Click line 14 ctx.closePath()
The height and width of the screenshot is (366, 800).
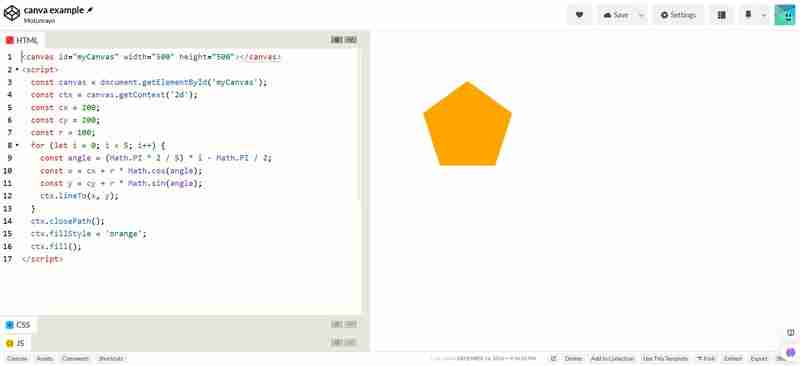pos(67,221)
